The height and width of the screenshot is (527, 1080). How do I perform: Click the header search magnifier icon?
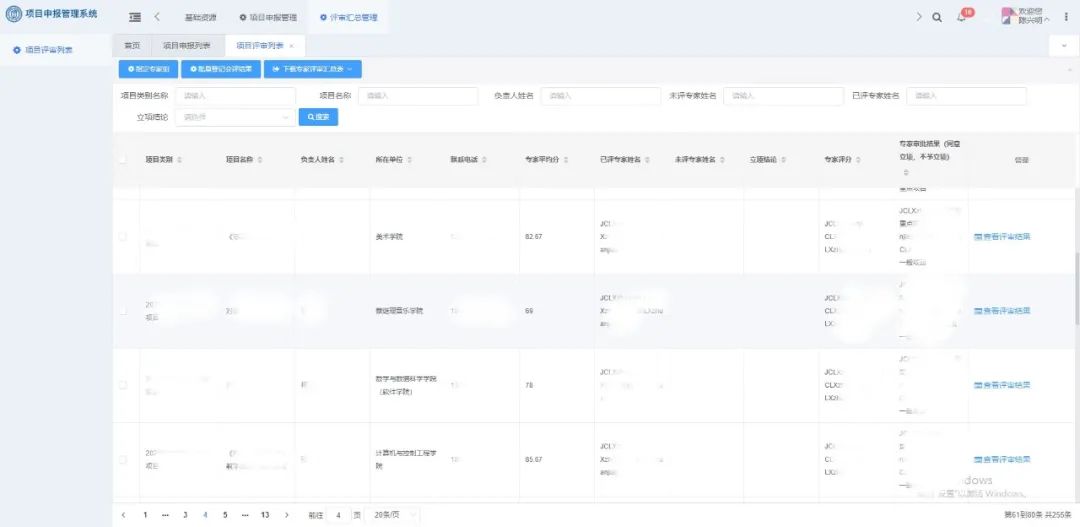pos(937,17)
